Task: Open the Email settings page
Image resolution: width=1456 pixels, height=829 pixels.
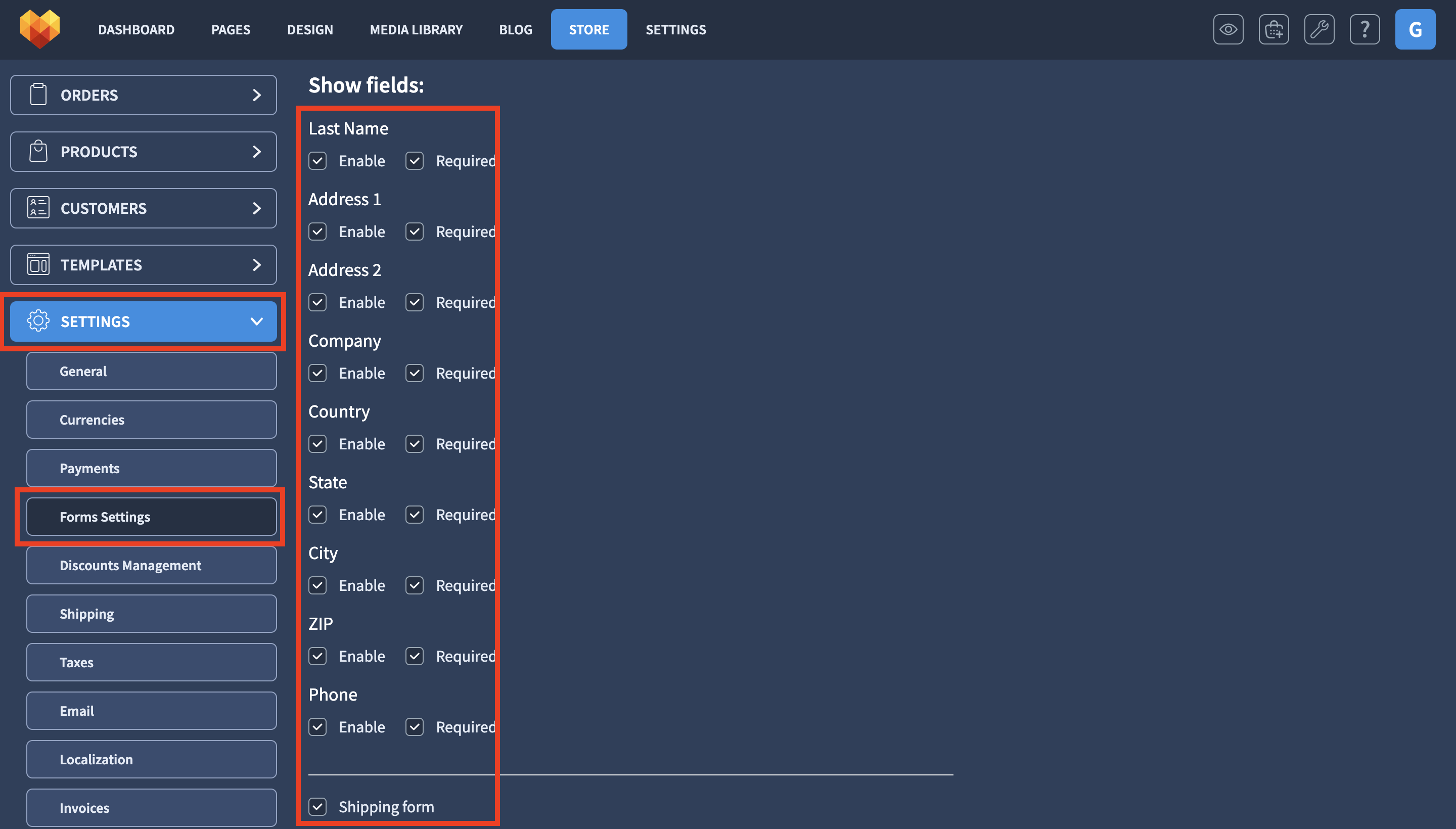Action: [152, 711]
